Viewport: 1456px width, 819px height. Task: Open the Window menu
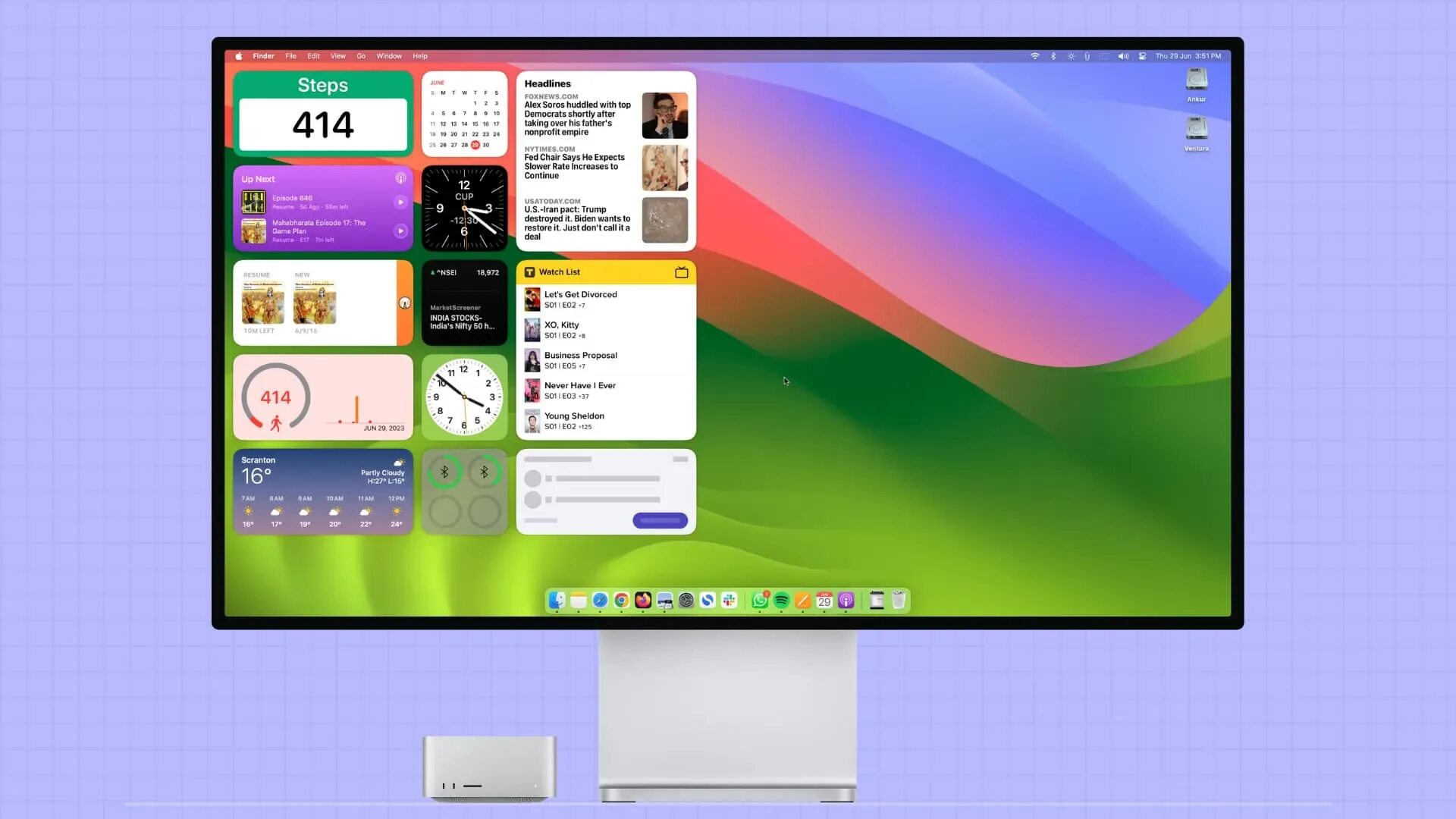click(389, 56)
